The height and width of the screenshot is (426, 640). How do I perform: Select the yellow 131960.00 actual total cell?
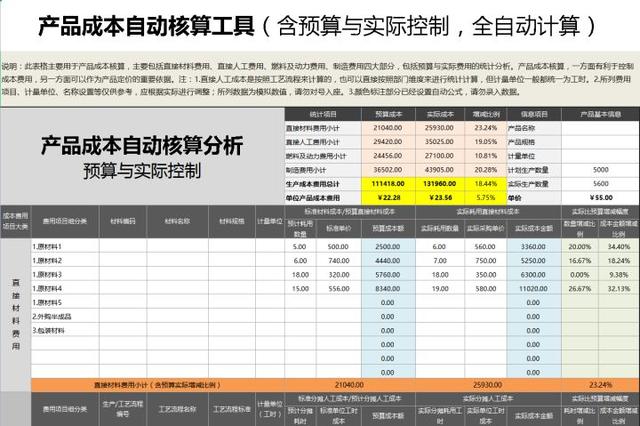click(440, 184)
